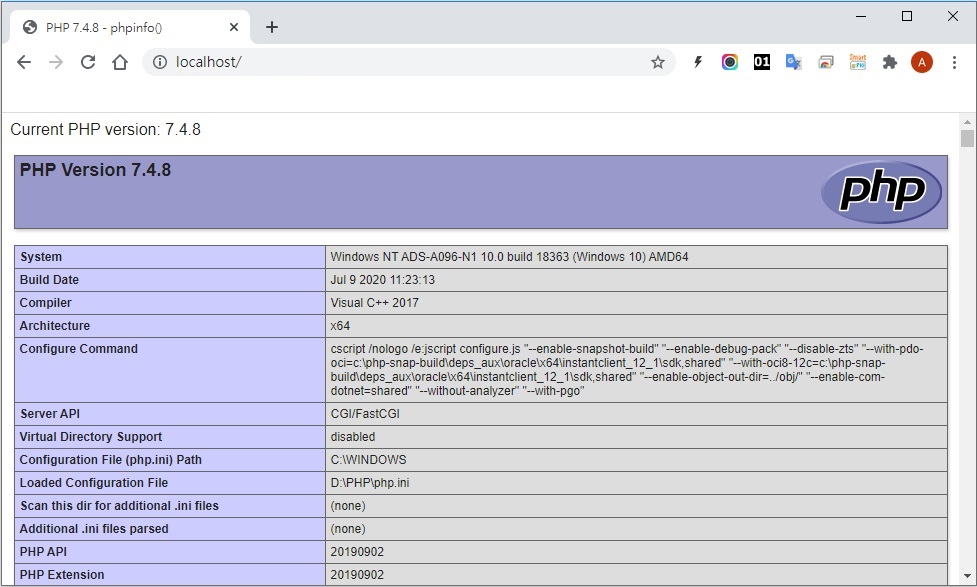
Task: Click the 'Visual C++ 2017' value
Action: pos(374,303)
